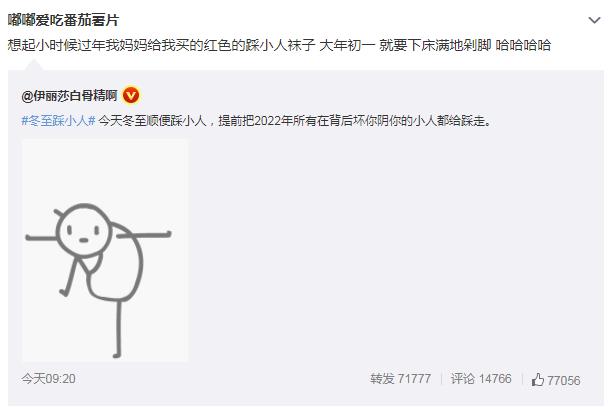The image size is (608, 407).
Task: Enlarge the stick figure drawing thumbnail
Action: pos(105,250)
